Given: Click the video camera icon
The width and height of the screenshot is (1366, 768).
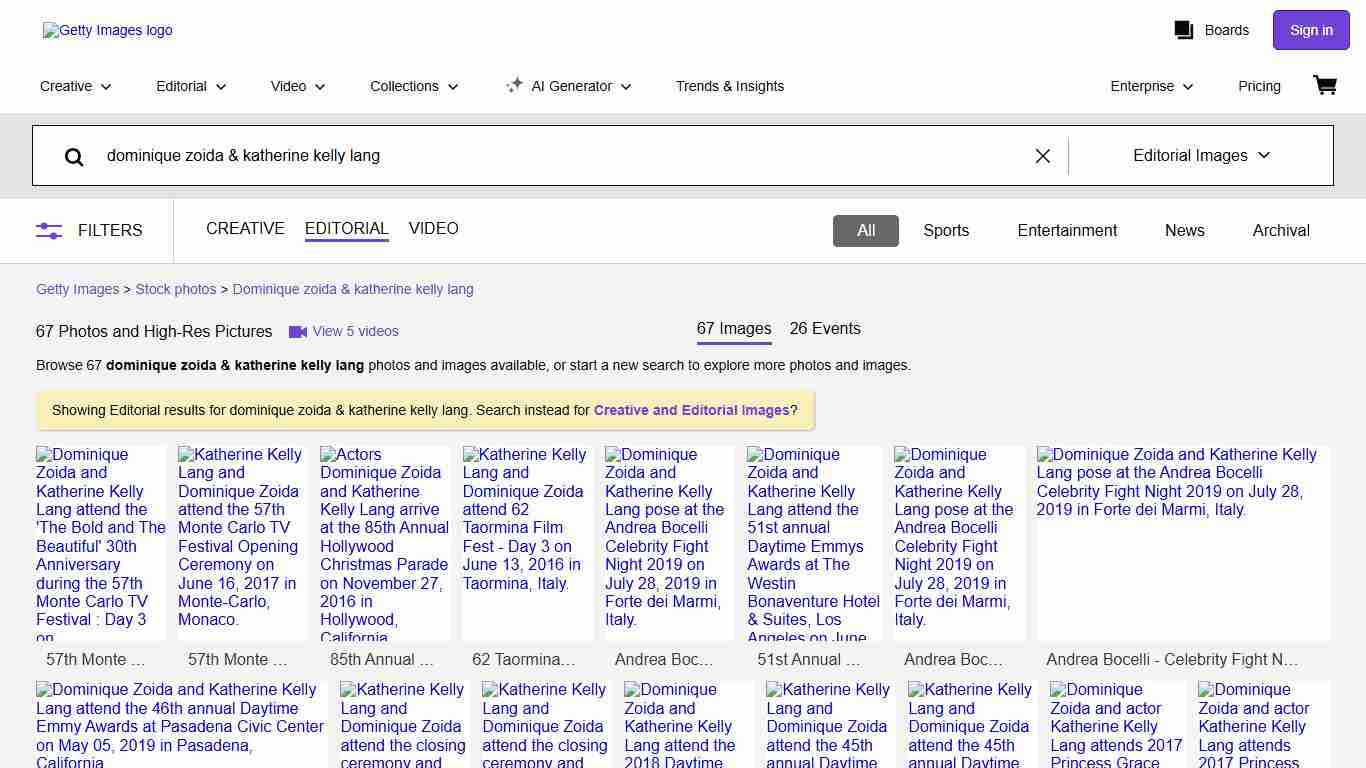Looking at the screenshot, I should coord(298,332).
